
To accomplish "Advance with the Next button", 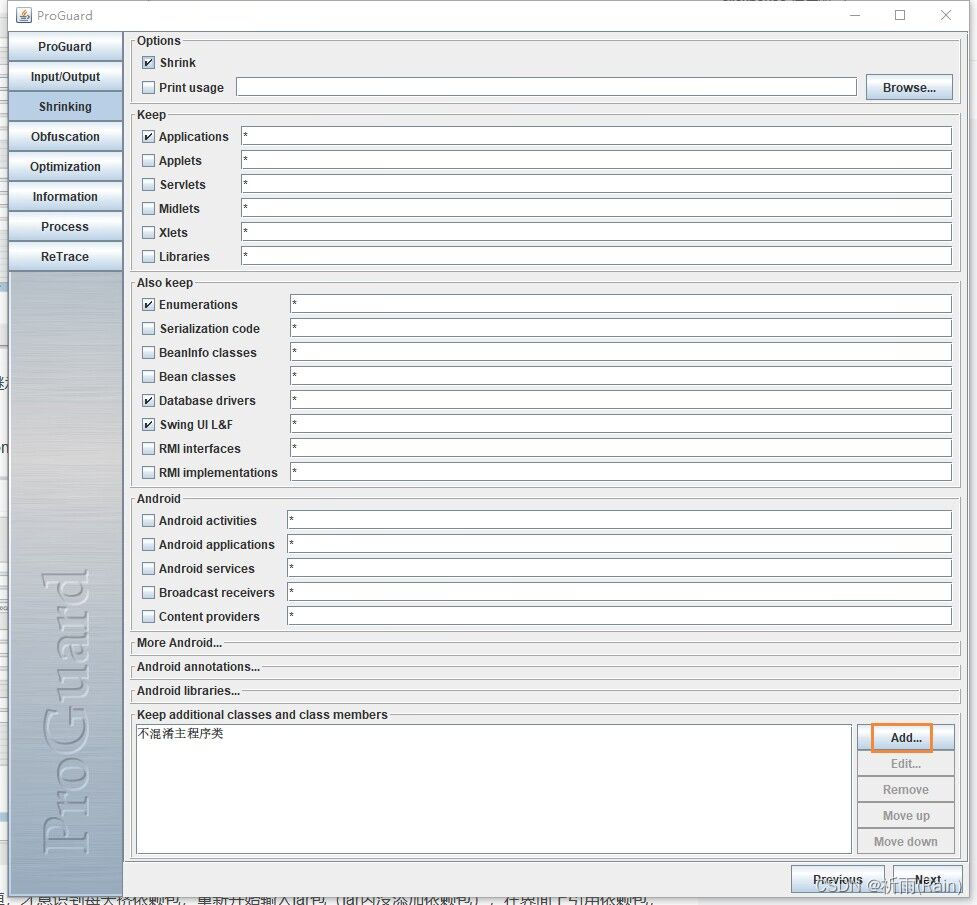I will pyautogui.click(x=928, y=879).
